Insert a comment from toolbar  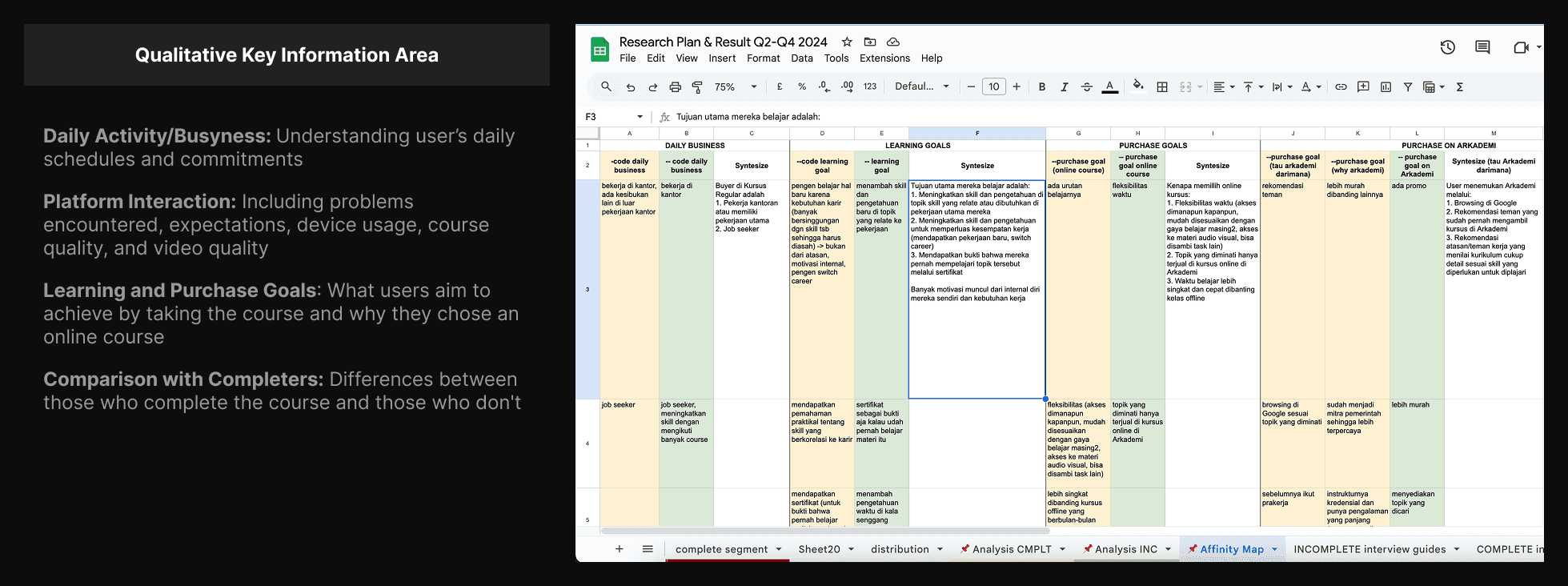pos(1363,86)
